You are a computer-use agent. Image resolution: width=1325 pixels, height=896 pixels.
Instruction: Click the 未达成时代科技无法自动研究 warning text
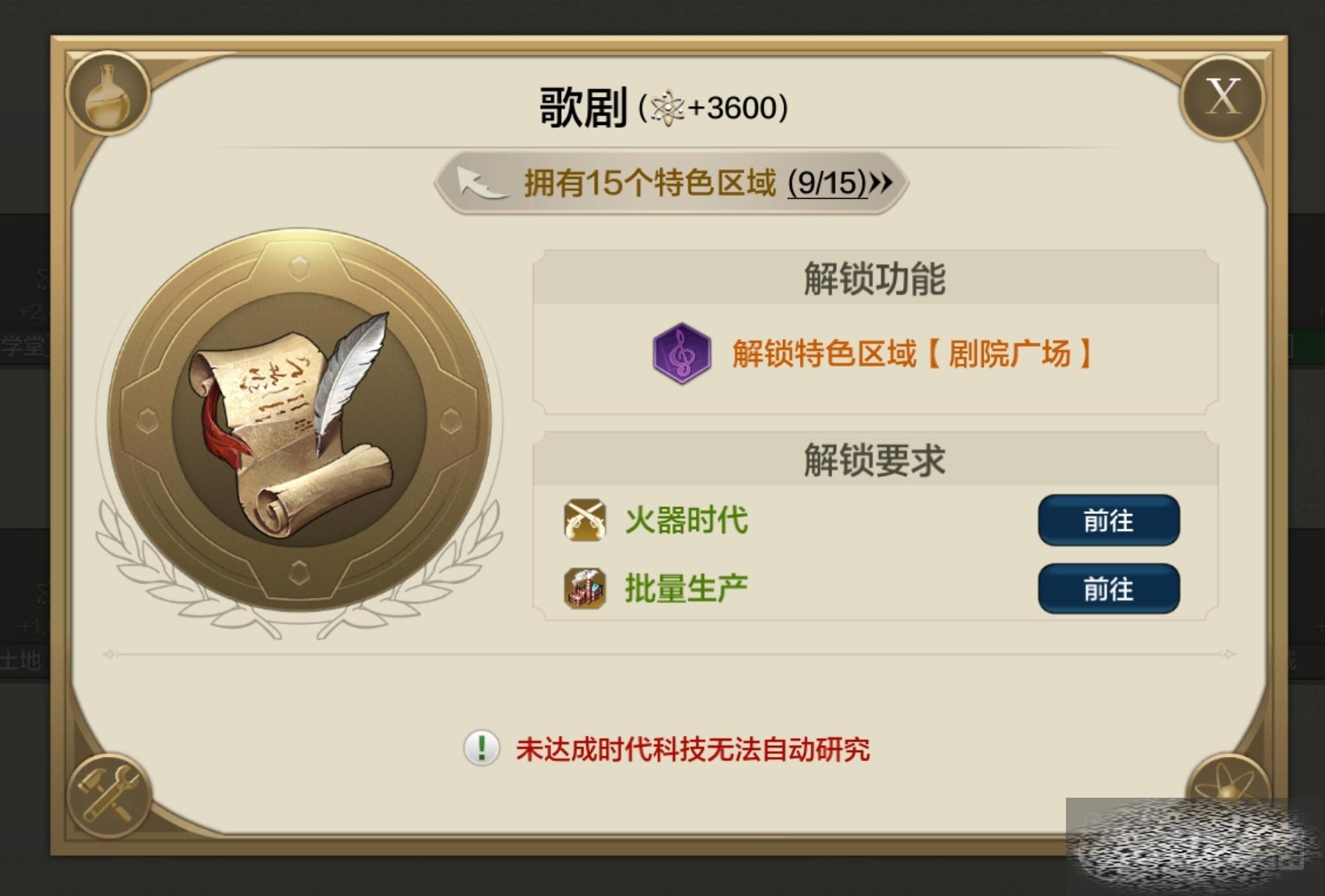click(x=693, y=749)
